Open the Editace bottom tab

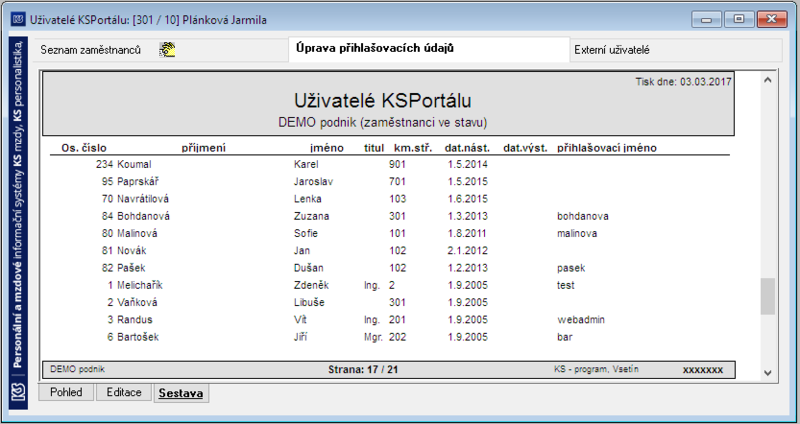pos(124,392)
